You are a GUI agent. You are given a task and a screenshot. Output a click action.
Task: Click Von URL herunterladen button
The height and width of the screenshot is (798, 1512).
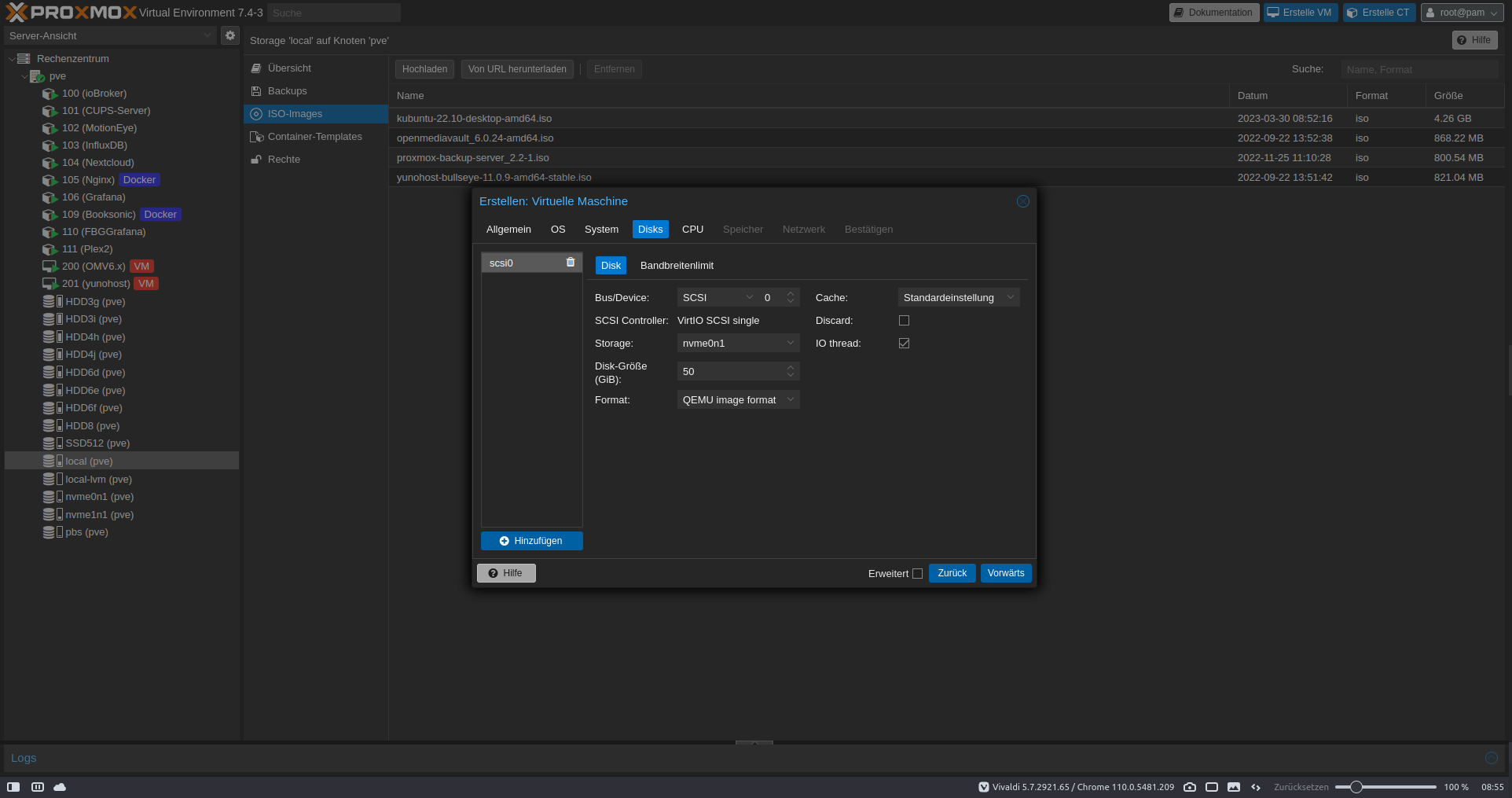click(517, 69)
